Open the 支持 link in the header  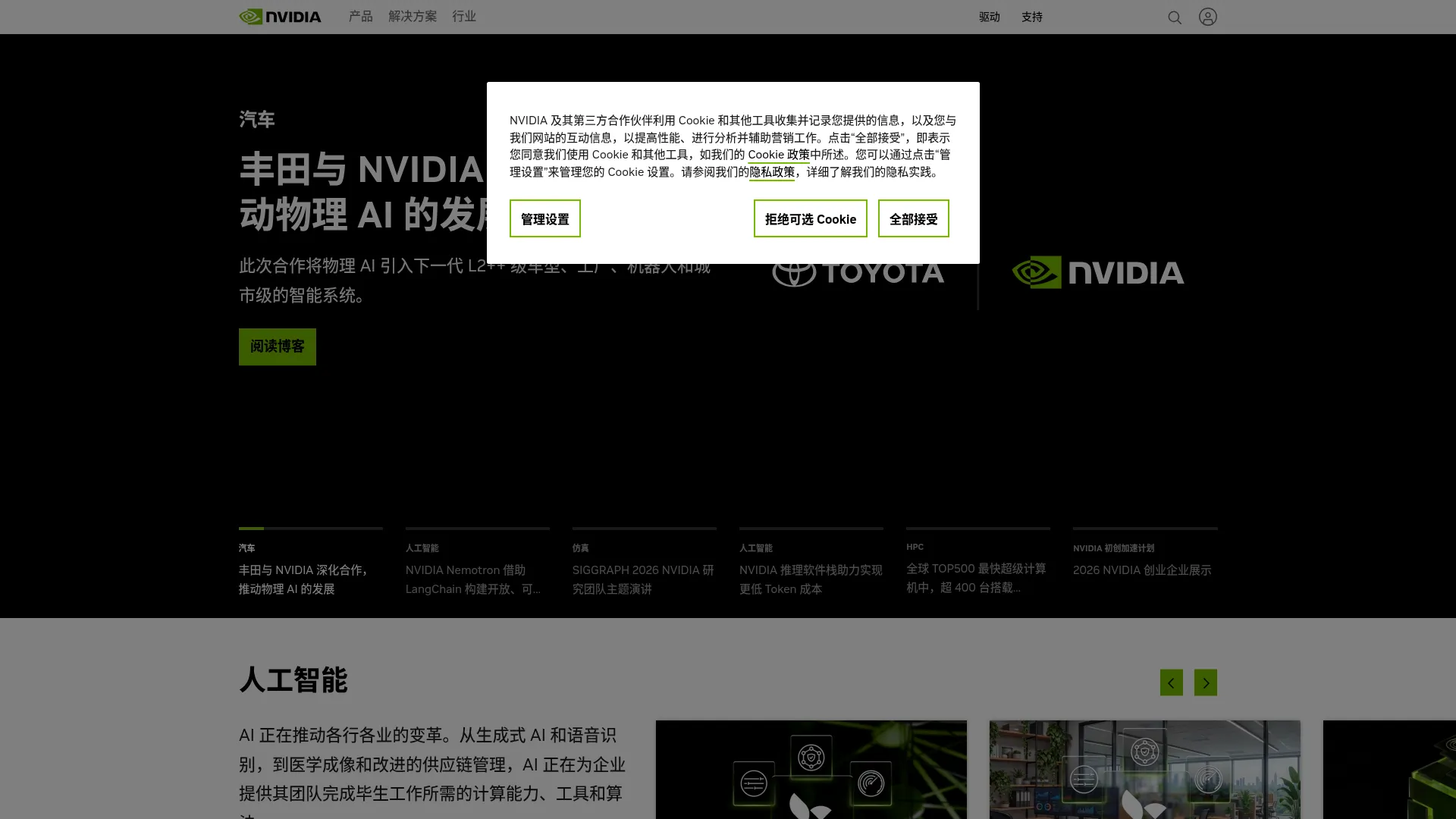(1032, 17)
